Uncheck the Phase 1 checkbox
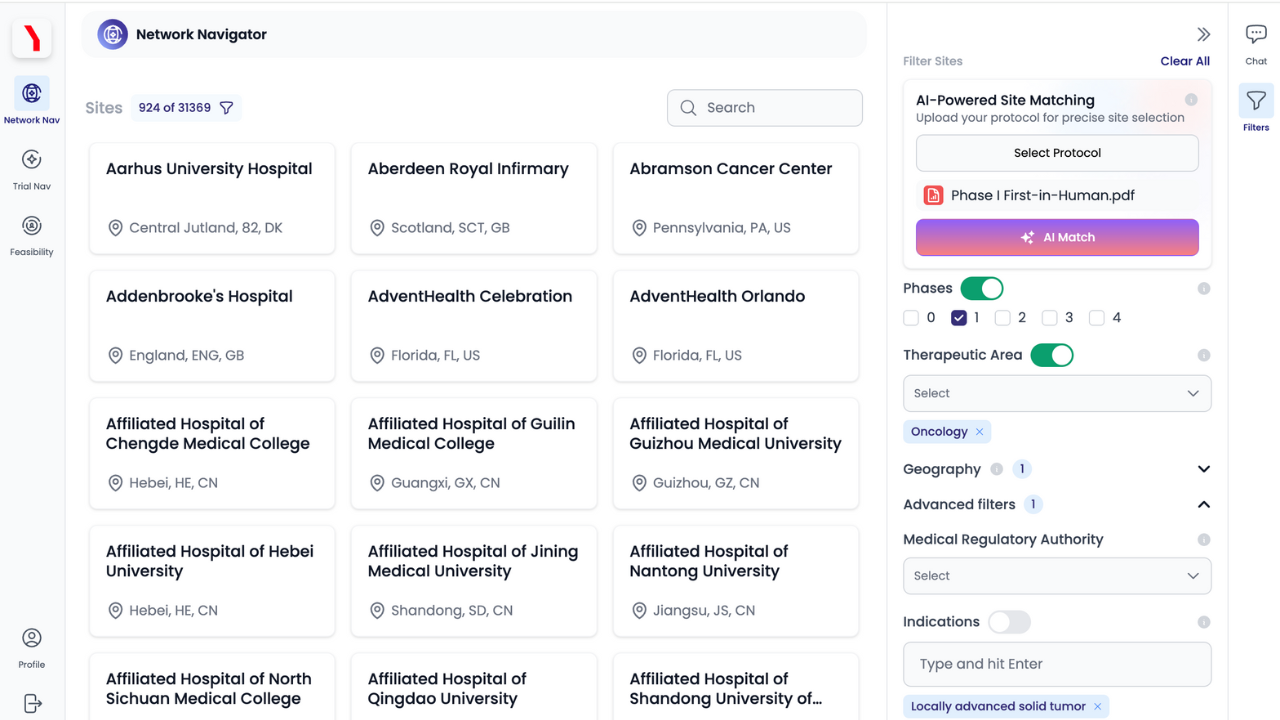This screenshot has height=720, width=1280. (x=959, y=318)
